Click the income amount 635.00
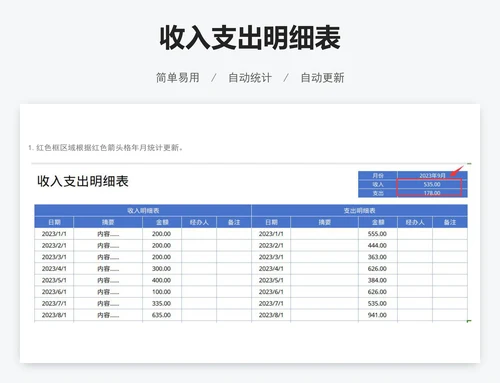This screenshot has width=500, height=383. point(161,315)
